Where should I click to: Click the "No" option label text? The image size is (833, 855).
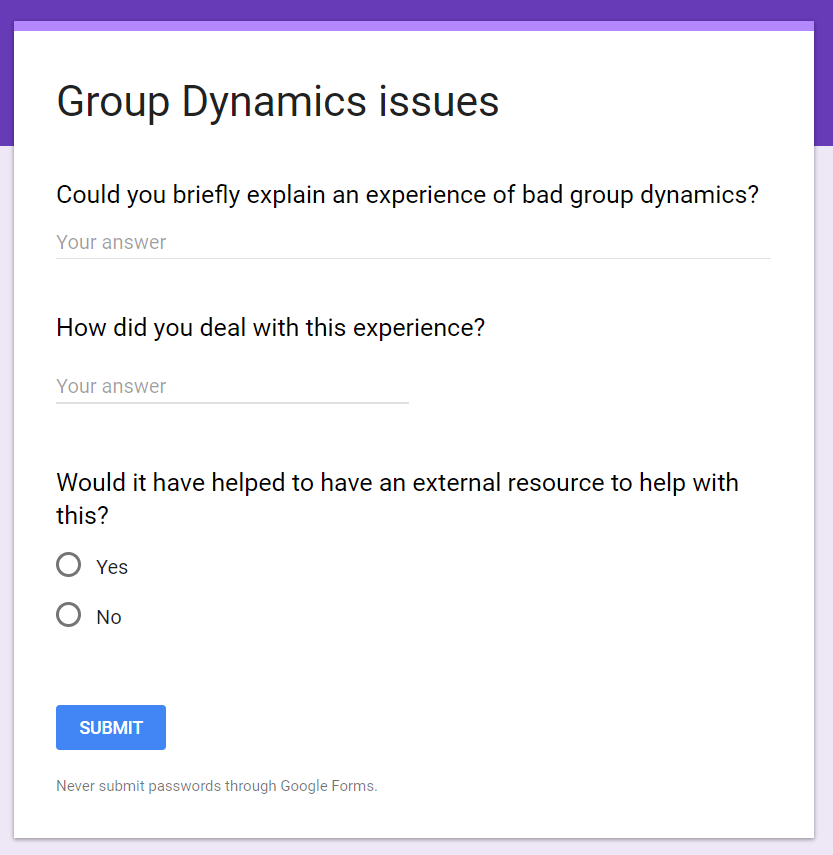coord(109,617)
